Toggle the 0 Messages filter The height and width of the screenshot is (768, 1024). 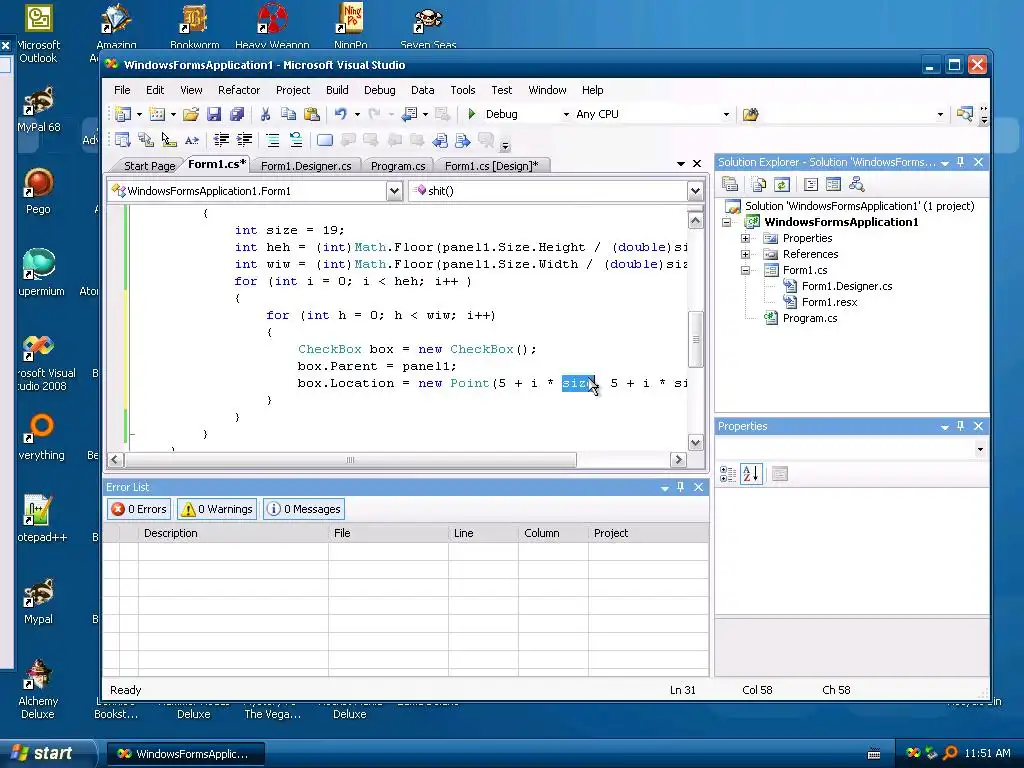pyautogui.click(x=304, y=509)
